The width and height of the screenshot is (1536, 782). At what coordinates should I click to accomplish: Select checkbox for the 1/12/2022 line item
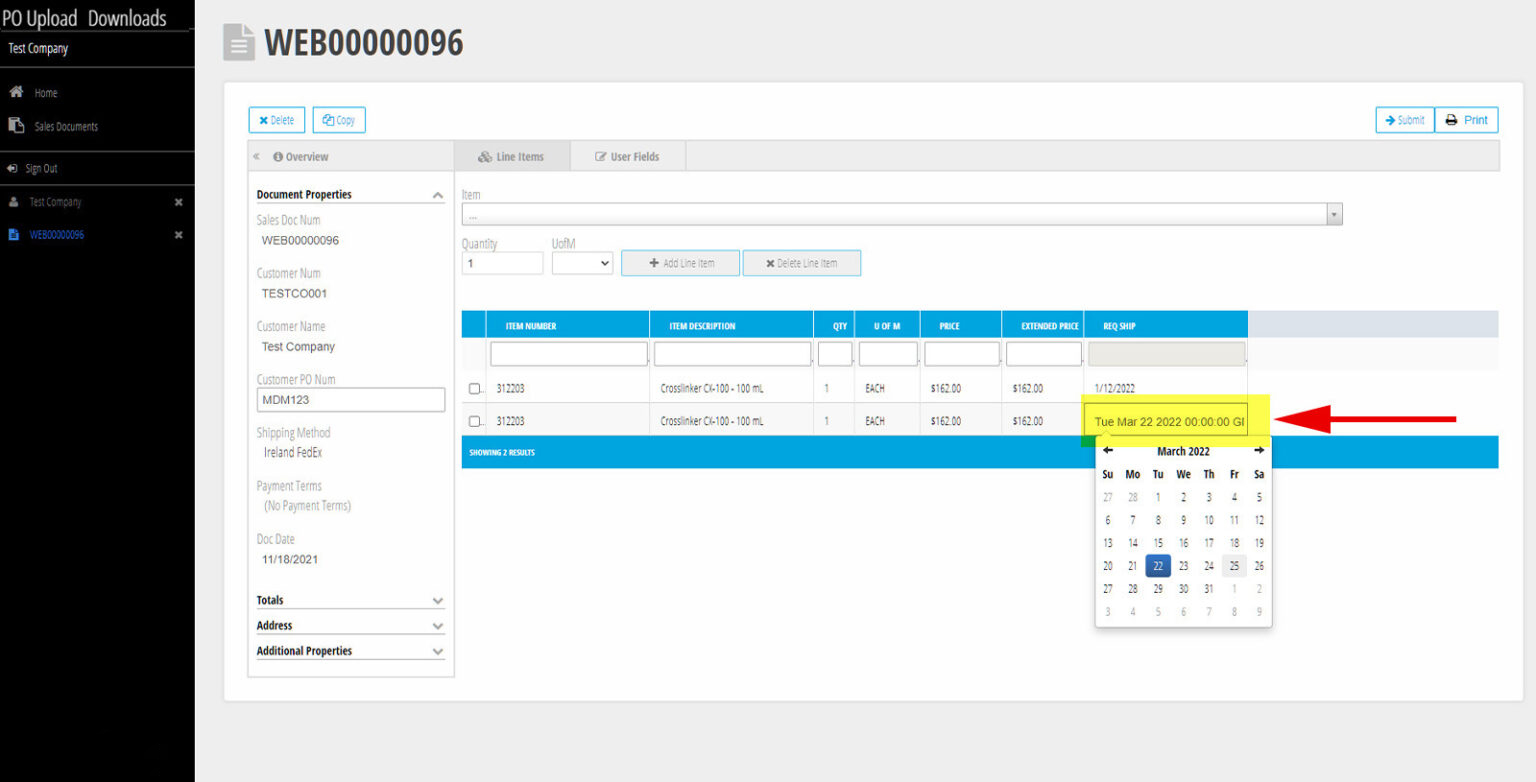click(475, 388)
